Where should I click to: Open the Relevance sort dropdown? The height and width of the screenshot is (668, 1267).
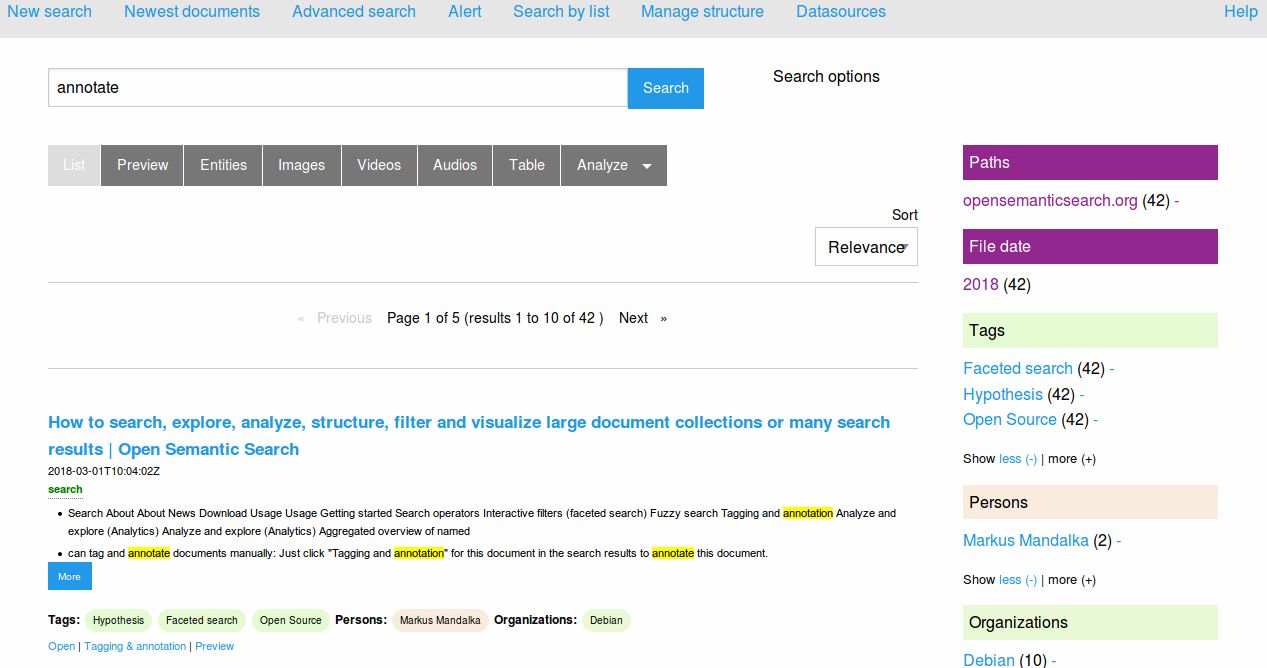pyautogui.click(x=865, y=247)
